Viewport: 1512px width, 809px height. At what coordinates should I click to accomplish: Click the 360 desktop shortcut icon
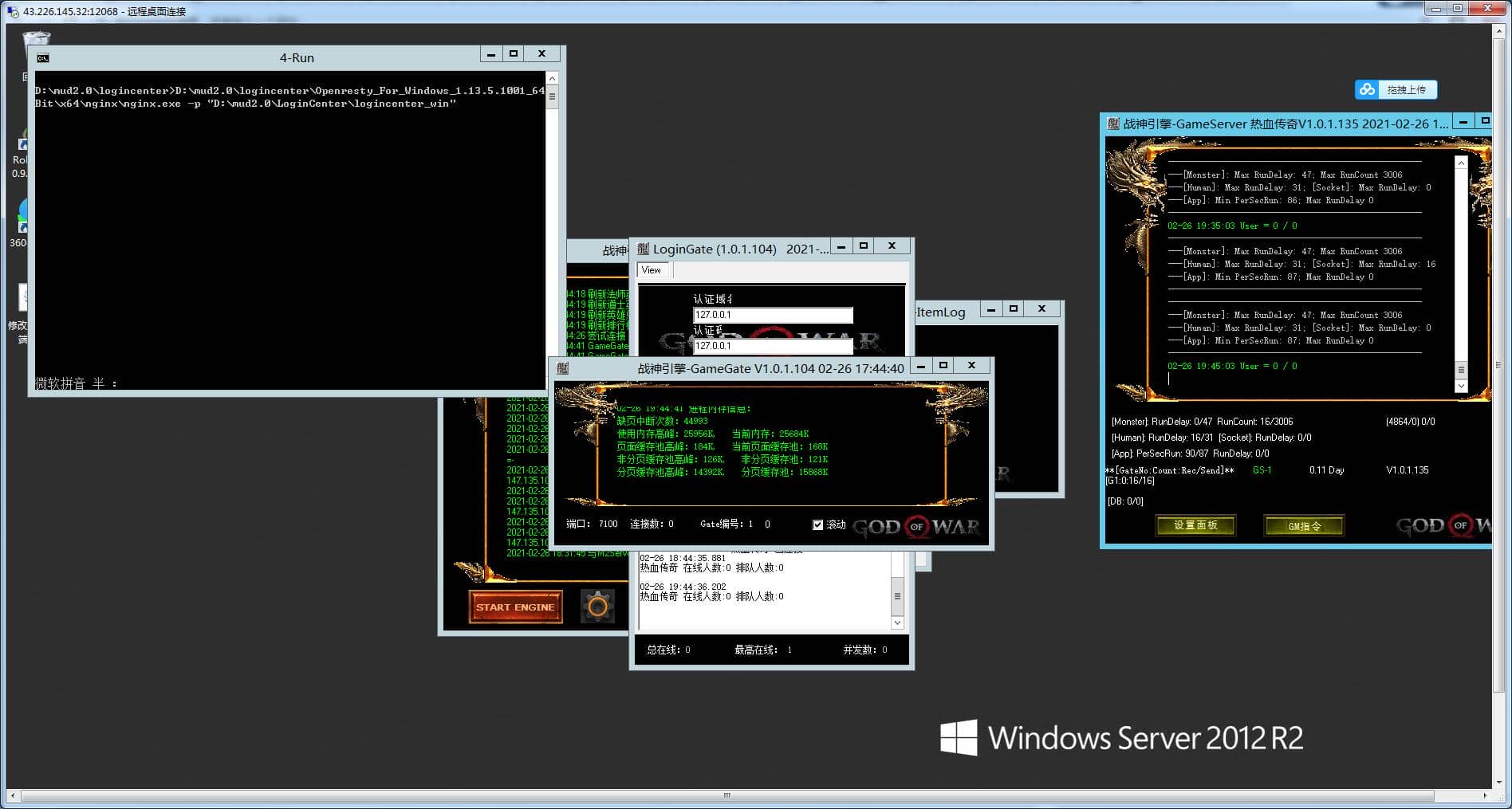pyautogui.click(x=22, y=215)
